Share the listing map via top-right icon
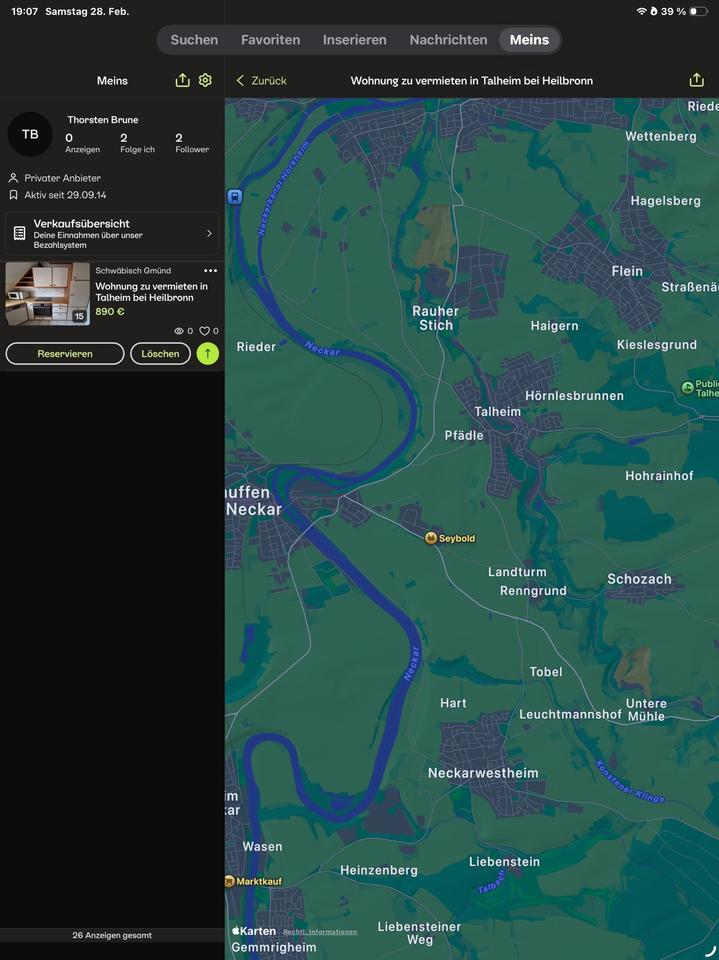The width and height of the screenshot is (719, 960). pos(697,80)
